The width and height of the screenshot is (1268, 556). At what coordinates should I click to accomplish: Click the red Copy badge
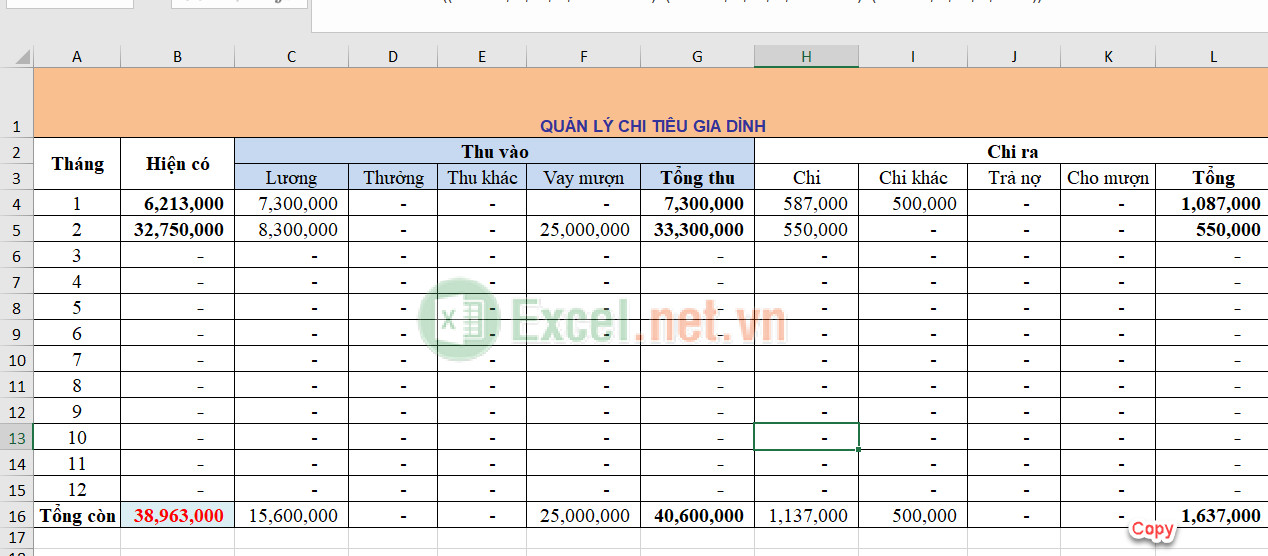pyautogui.click(x=1152, y=529)
